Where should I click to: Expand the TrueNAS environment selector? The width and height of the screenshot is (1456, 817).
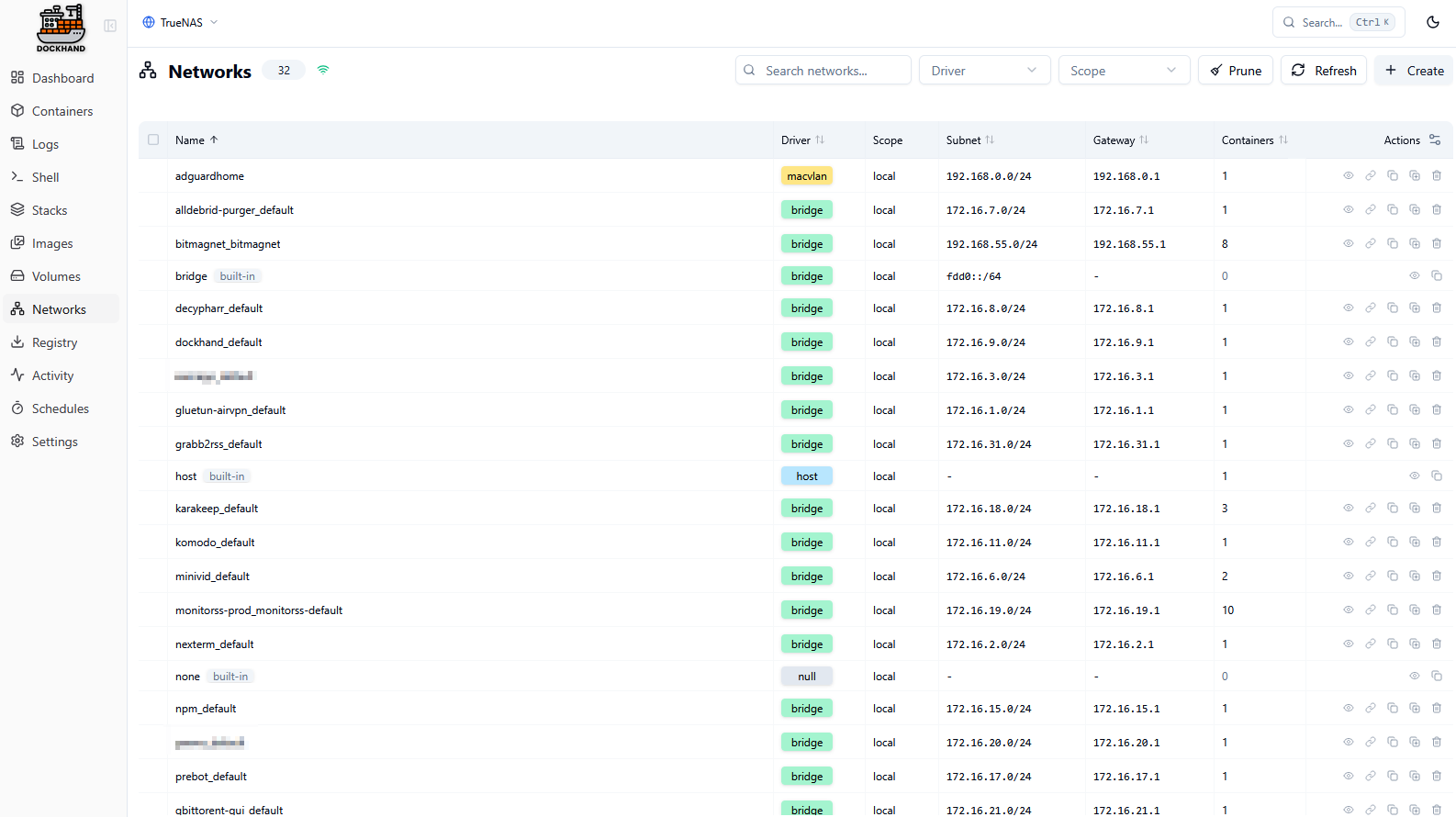click(x=181, y=22)
